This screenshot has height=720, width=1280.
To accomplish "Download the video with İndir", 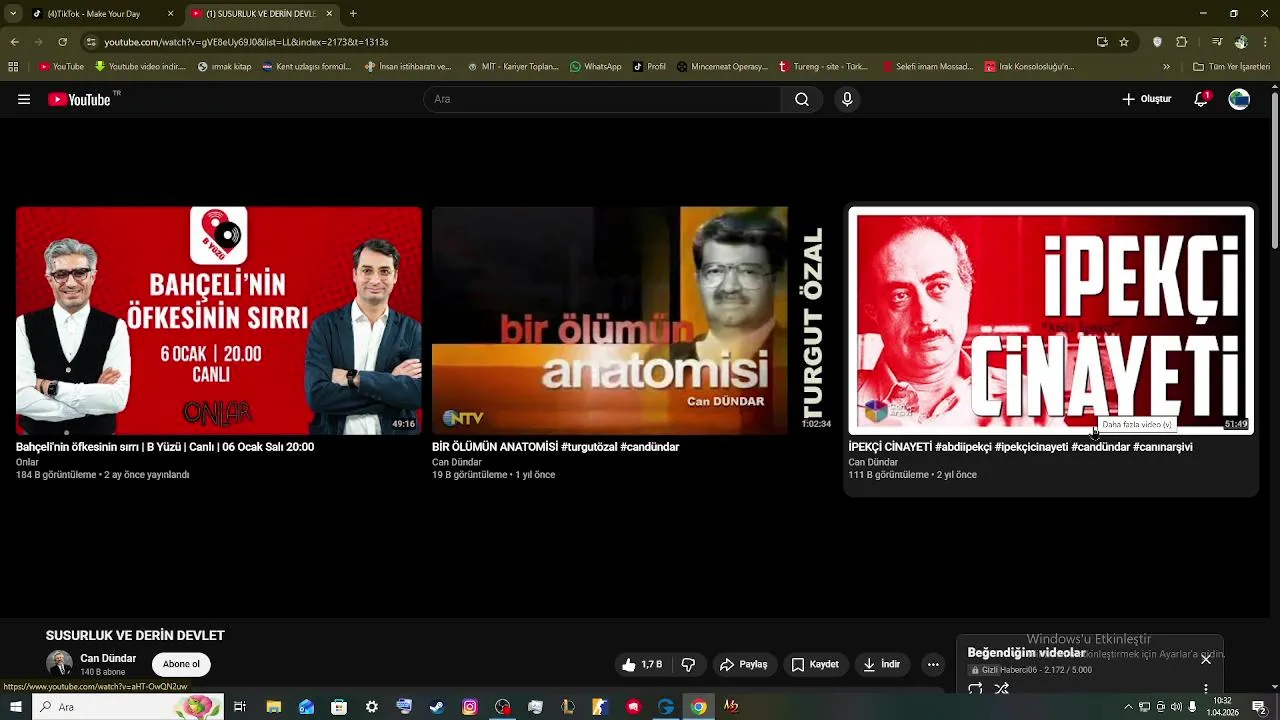I will (x=882, y=664).
